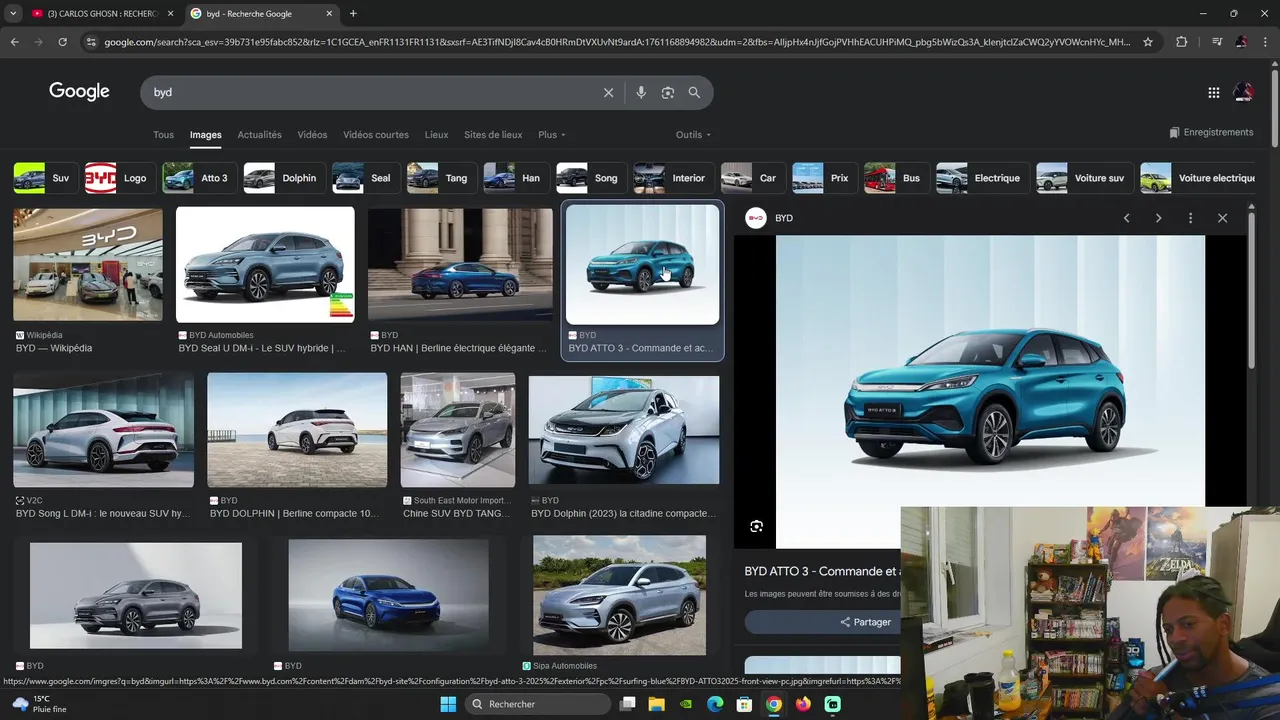Launch Microsoft Edge from the taskbar
Image resolution: width=1280 pixels, height=720 pixels.
pos(715,704)
